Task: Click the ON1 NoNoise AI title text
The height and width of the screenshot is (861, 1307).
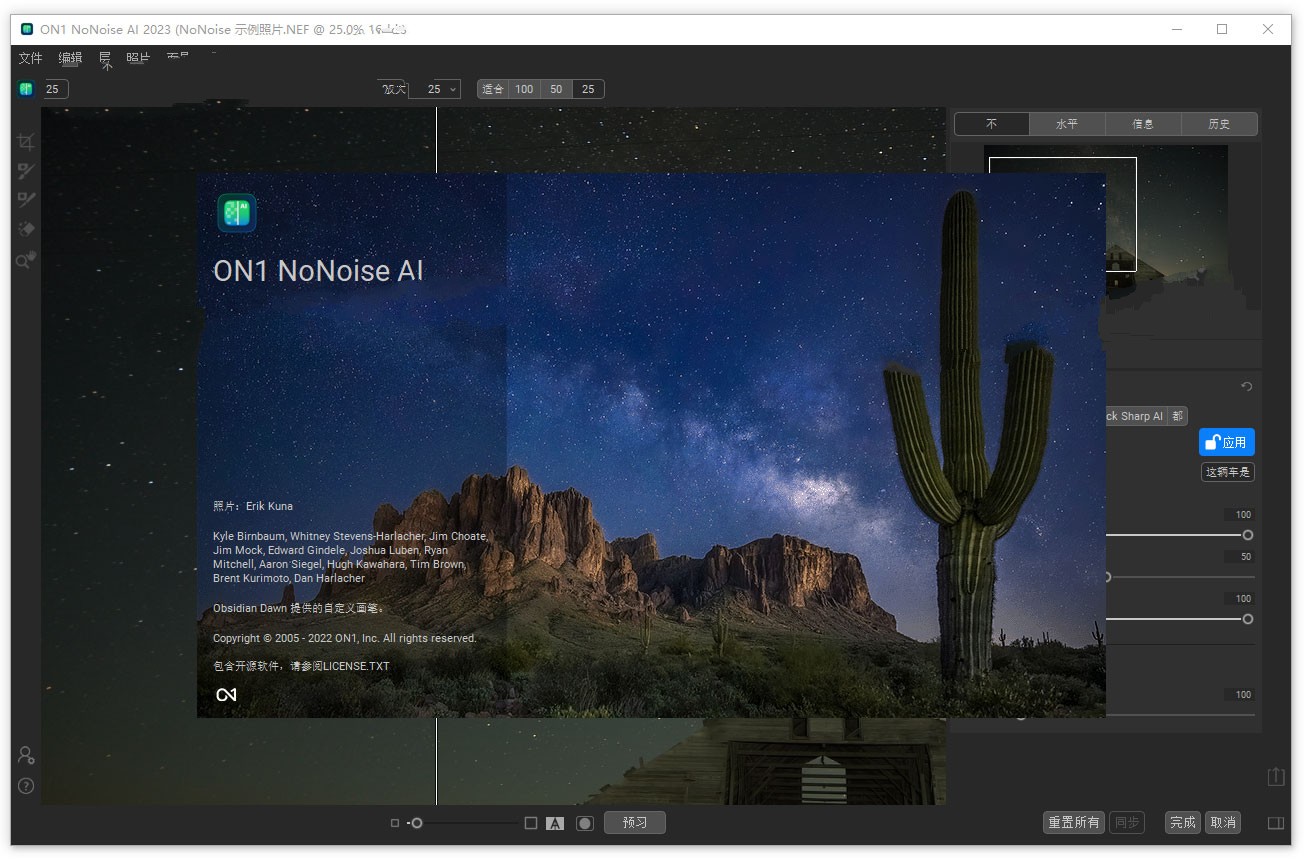Action: [x=319, y=271]
